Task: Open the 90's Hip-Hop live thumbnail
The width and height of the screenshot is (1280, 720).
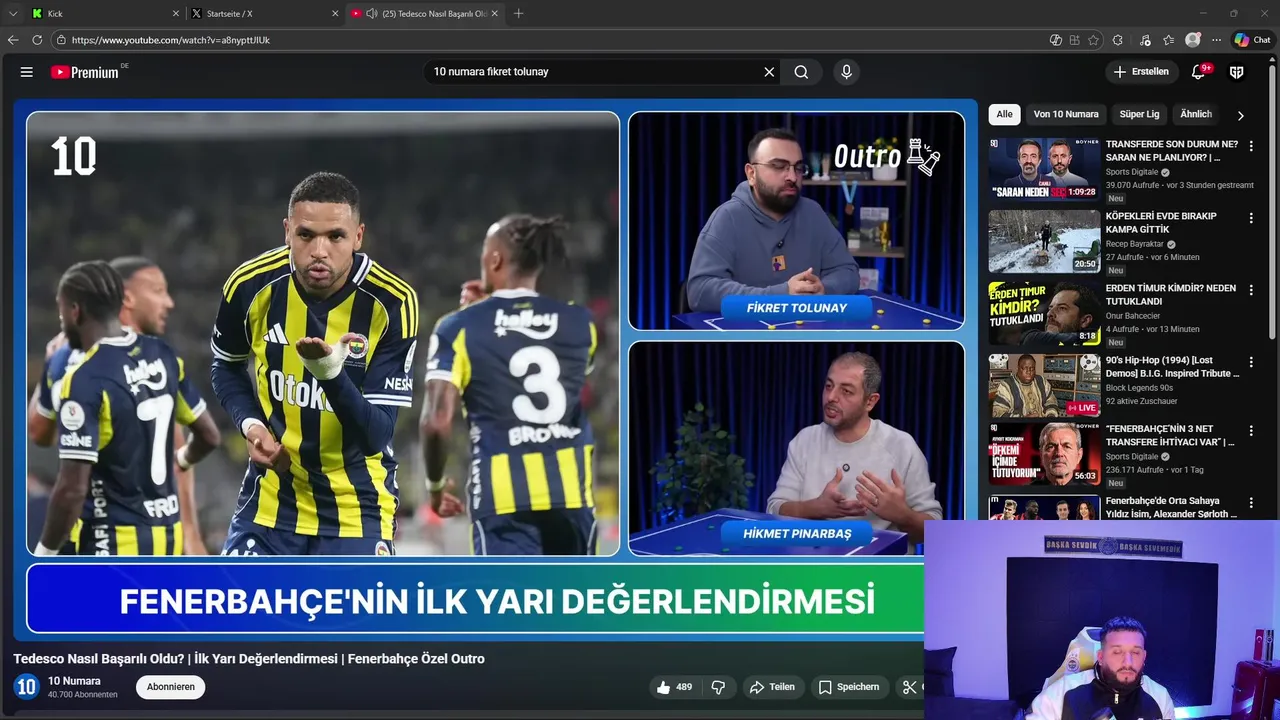Action: click(x=1044, y=385)
